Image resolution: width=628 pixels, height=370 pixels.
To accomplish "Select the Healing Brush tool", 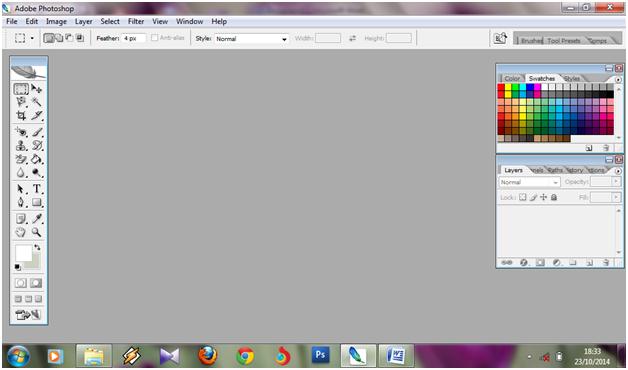I will coord(21,132).
